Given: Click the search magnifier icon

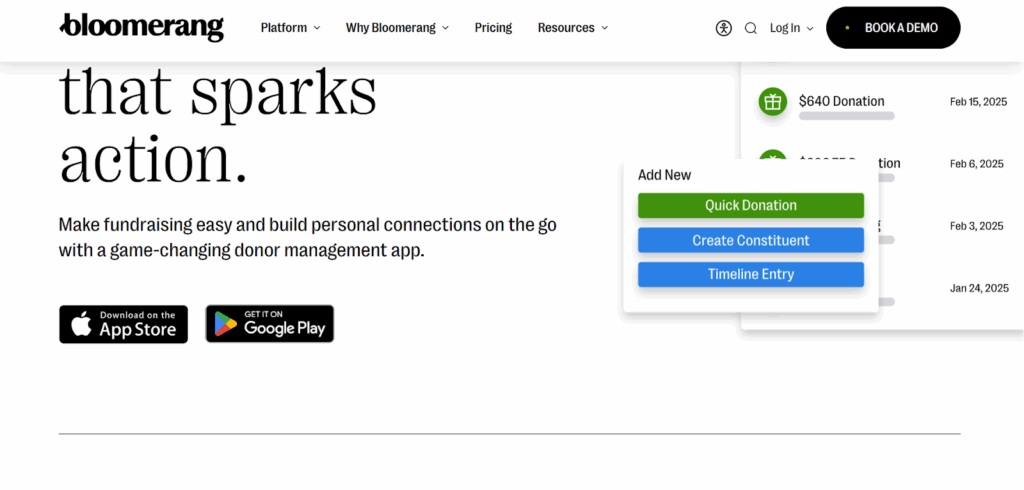Looking at the screenshot, I should pyautogui.click(x=751, y=28).
